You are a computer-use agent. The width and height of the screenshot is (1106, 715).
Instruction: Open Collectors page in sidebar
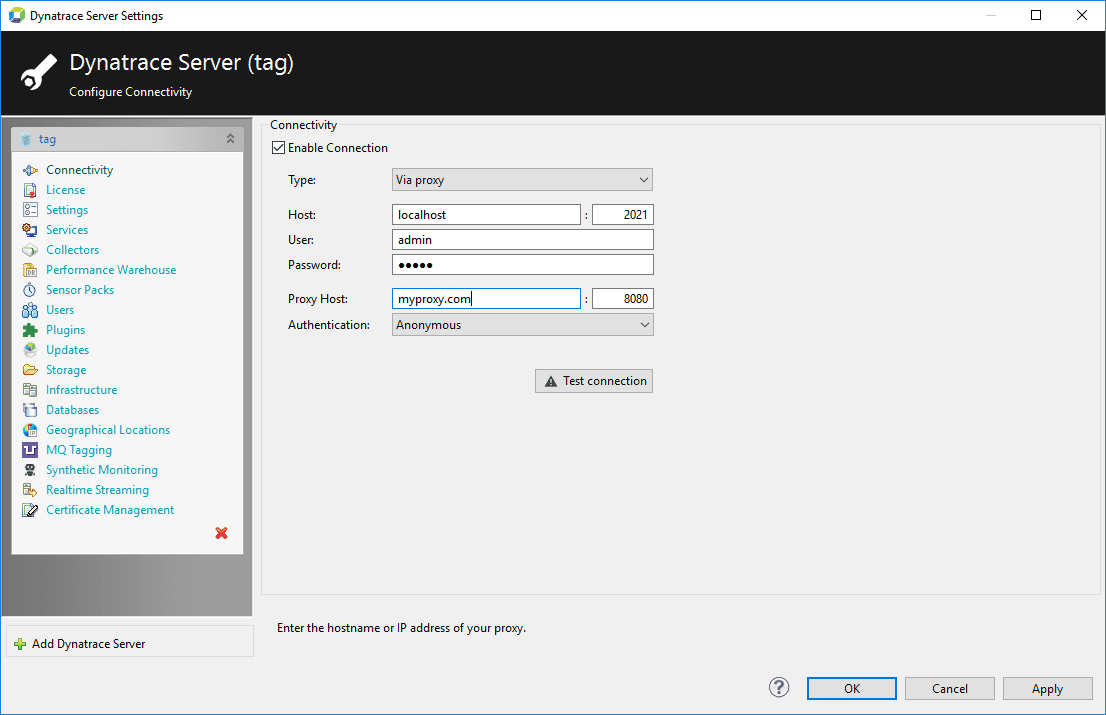click(x=73, y=250)
